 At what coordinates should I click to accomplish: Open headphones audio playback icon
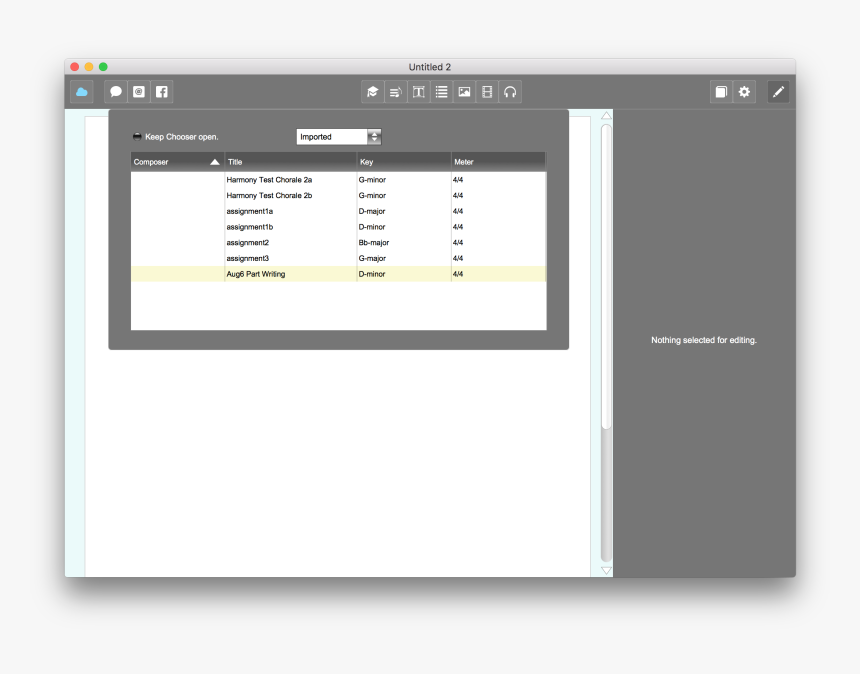[509, 91]
